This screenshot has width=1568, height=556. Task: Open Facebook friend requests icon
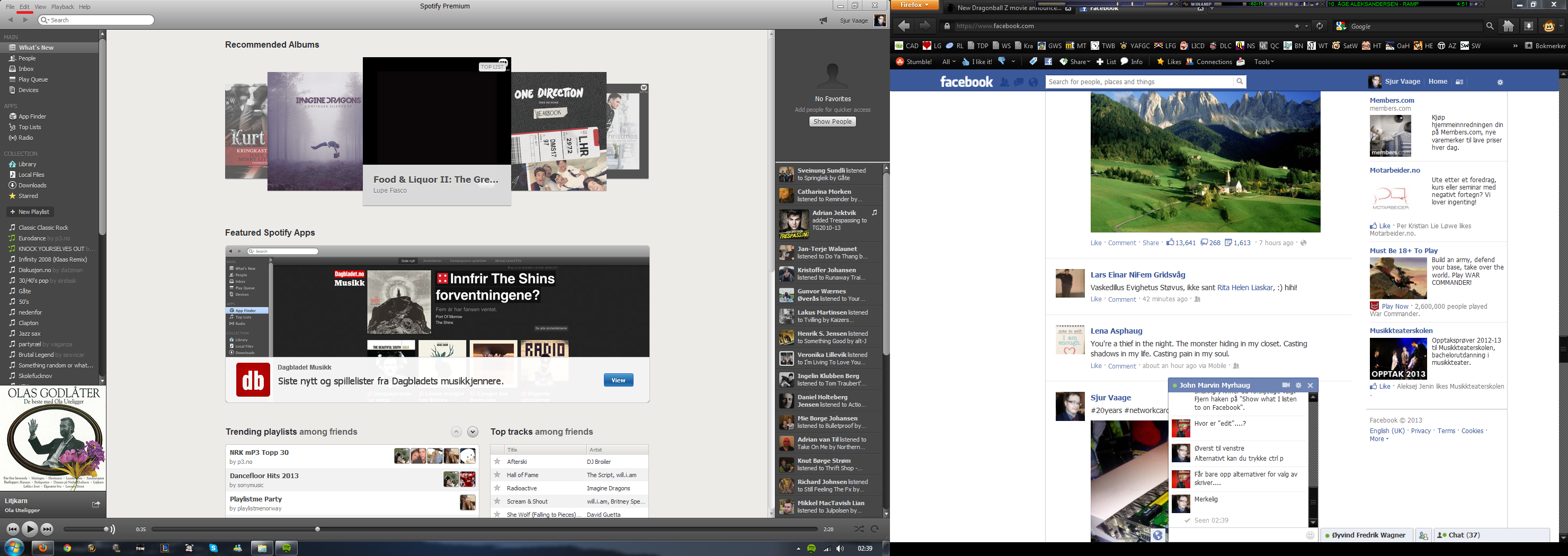click(1004, 82)
